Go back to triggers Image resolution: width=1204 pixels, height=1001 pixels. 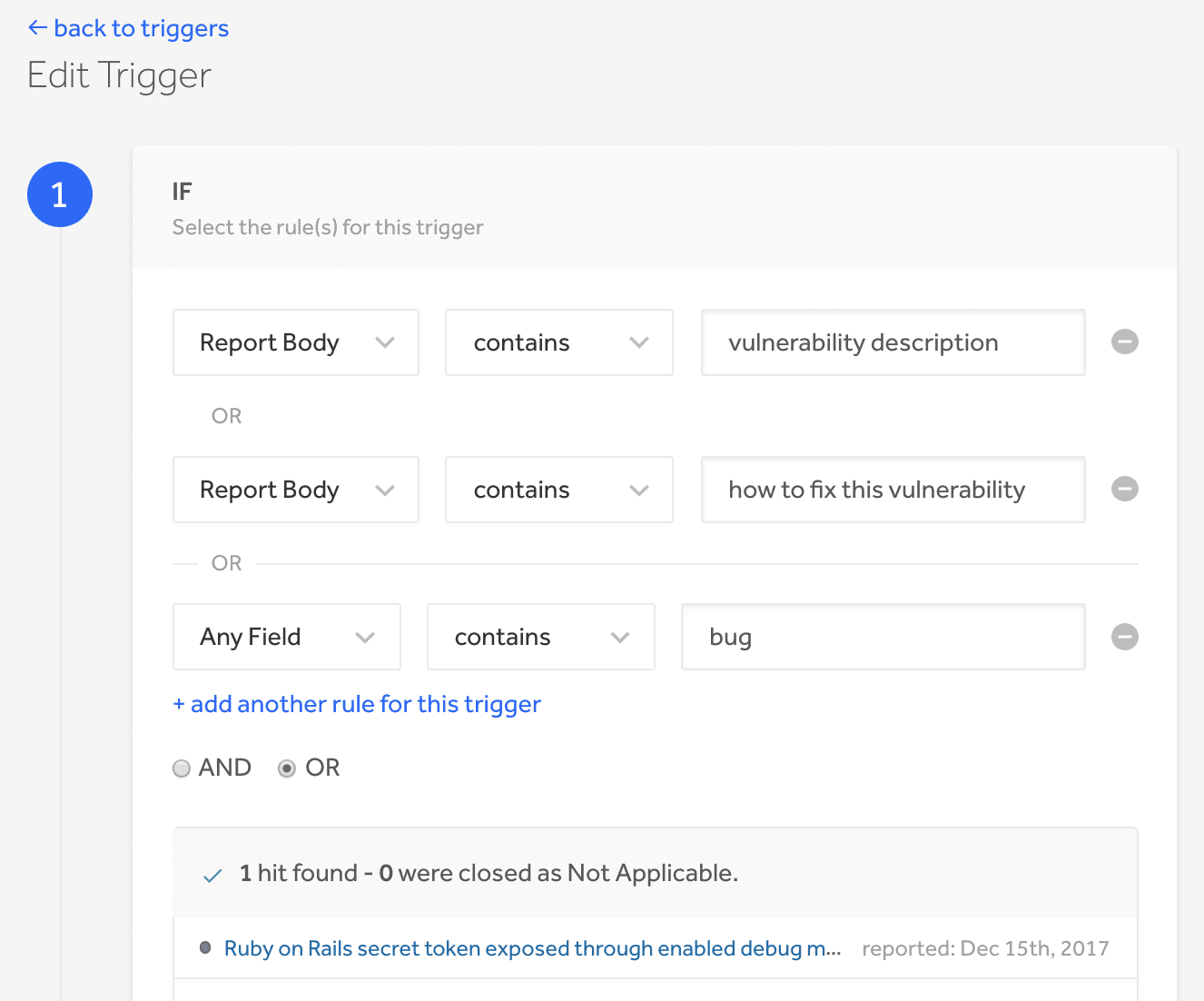[128, 28]
